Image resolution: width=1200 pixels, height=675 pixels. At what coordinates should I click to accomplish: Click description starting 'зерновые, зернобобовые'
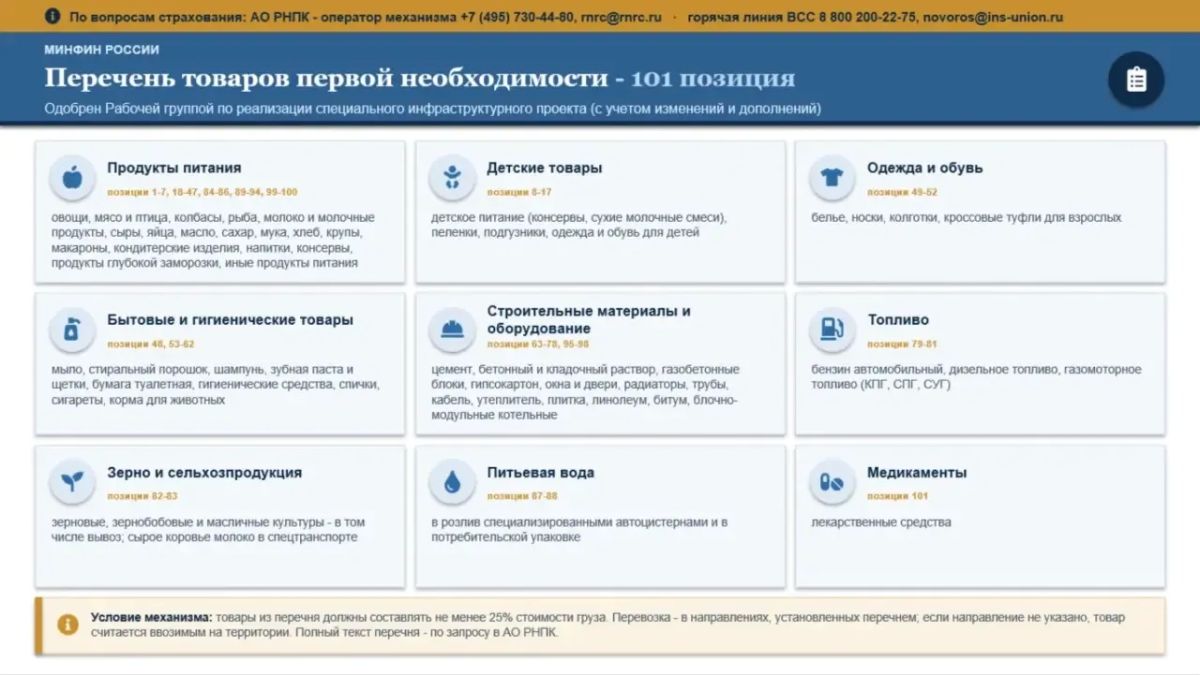click(x=208, y=530)
